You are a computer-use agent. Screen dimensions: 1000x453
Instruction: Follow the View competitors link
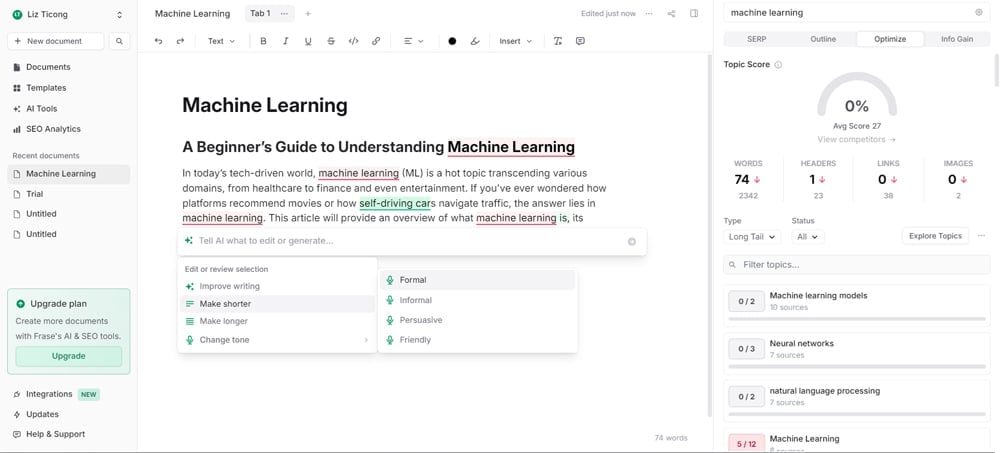pos(857,139)
